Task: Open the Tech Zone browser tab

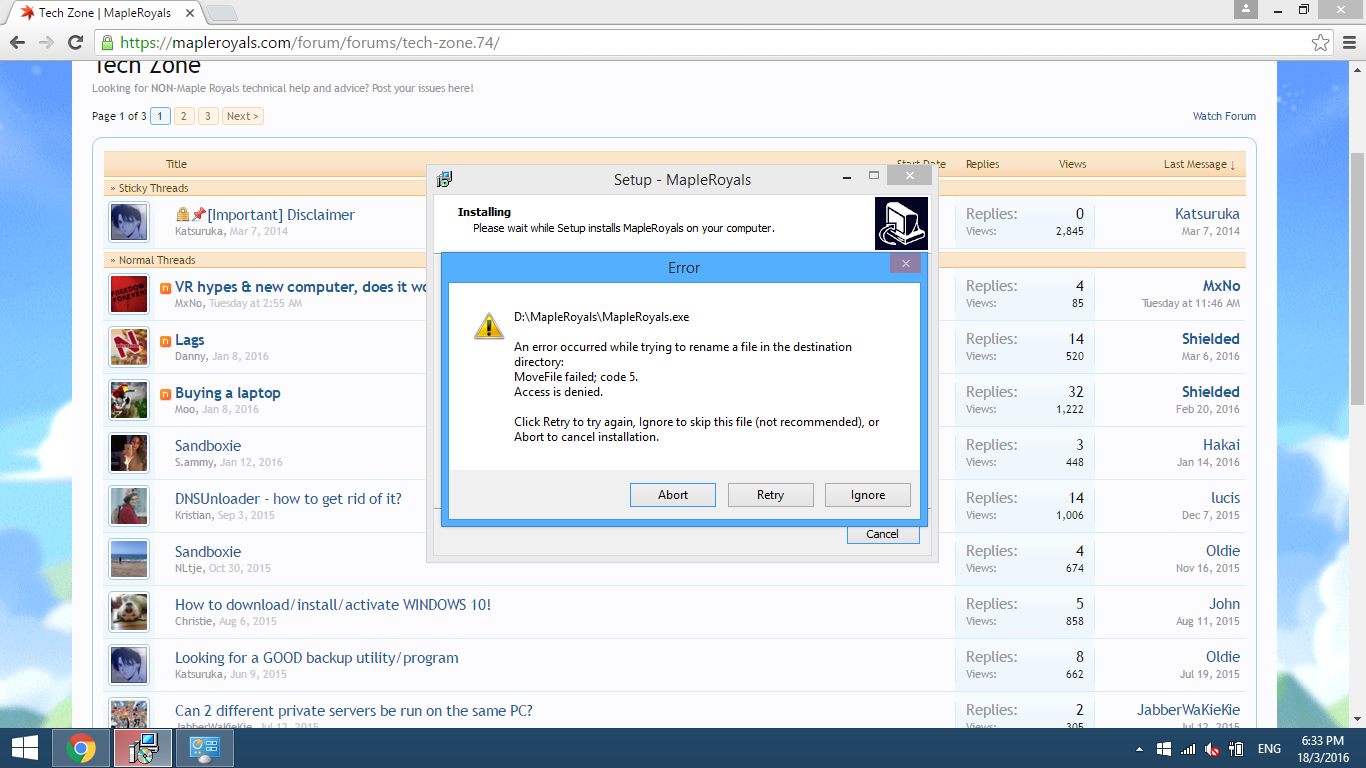Action: pyautogui.click(x=105, y=13)
